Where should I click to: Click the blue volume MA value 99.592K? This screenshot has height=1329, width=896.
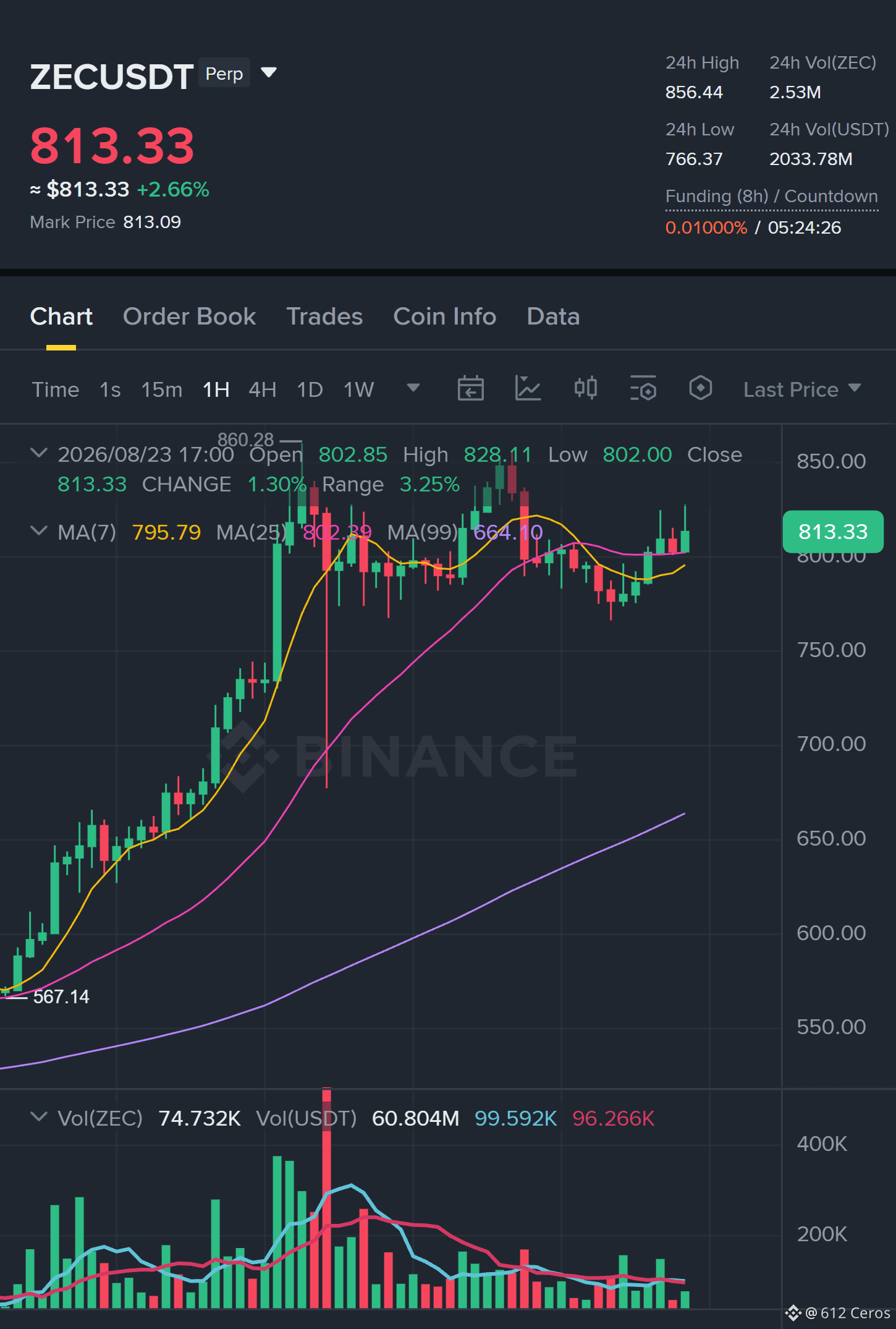[515, 1118]
